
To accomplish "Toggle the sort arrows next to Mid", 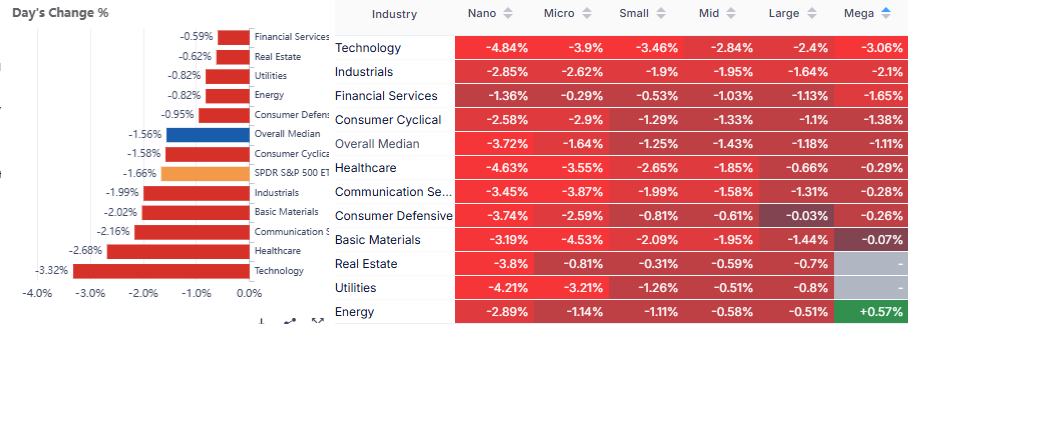I will point(731,14).
